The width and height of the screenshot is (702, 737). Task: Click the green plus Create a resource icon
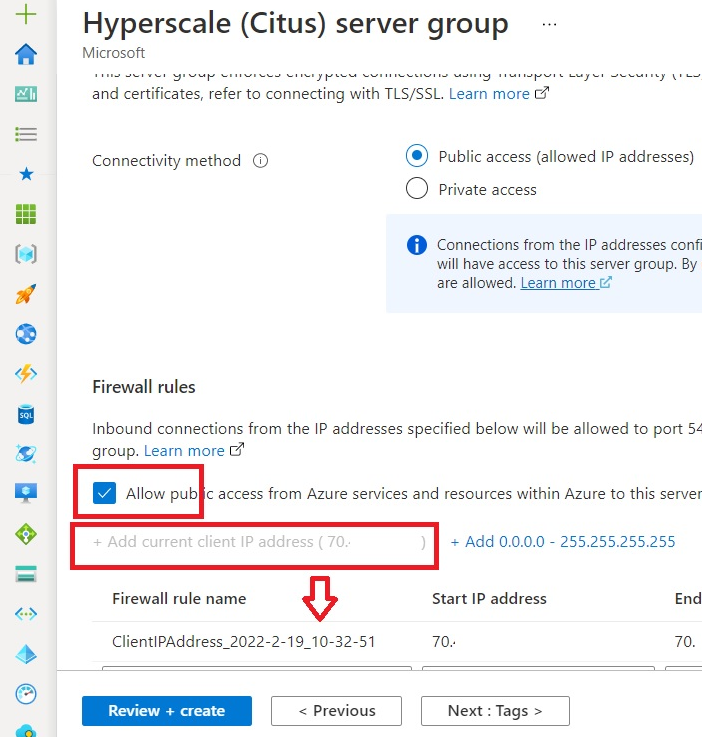pos(26,14)
